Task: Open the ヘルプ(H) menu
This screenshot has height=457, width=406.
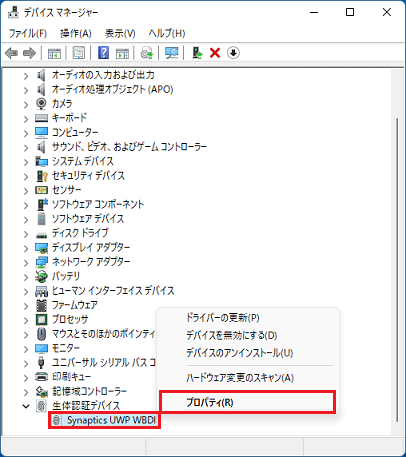Action: pyautogui.click(x=167, y=33)
